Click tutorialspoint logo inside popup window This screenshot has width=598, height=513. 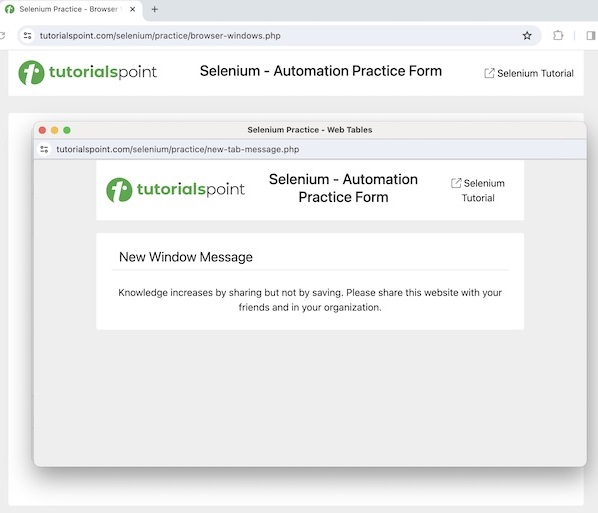coord(175,190)
